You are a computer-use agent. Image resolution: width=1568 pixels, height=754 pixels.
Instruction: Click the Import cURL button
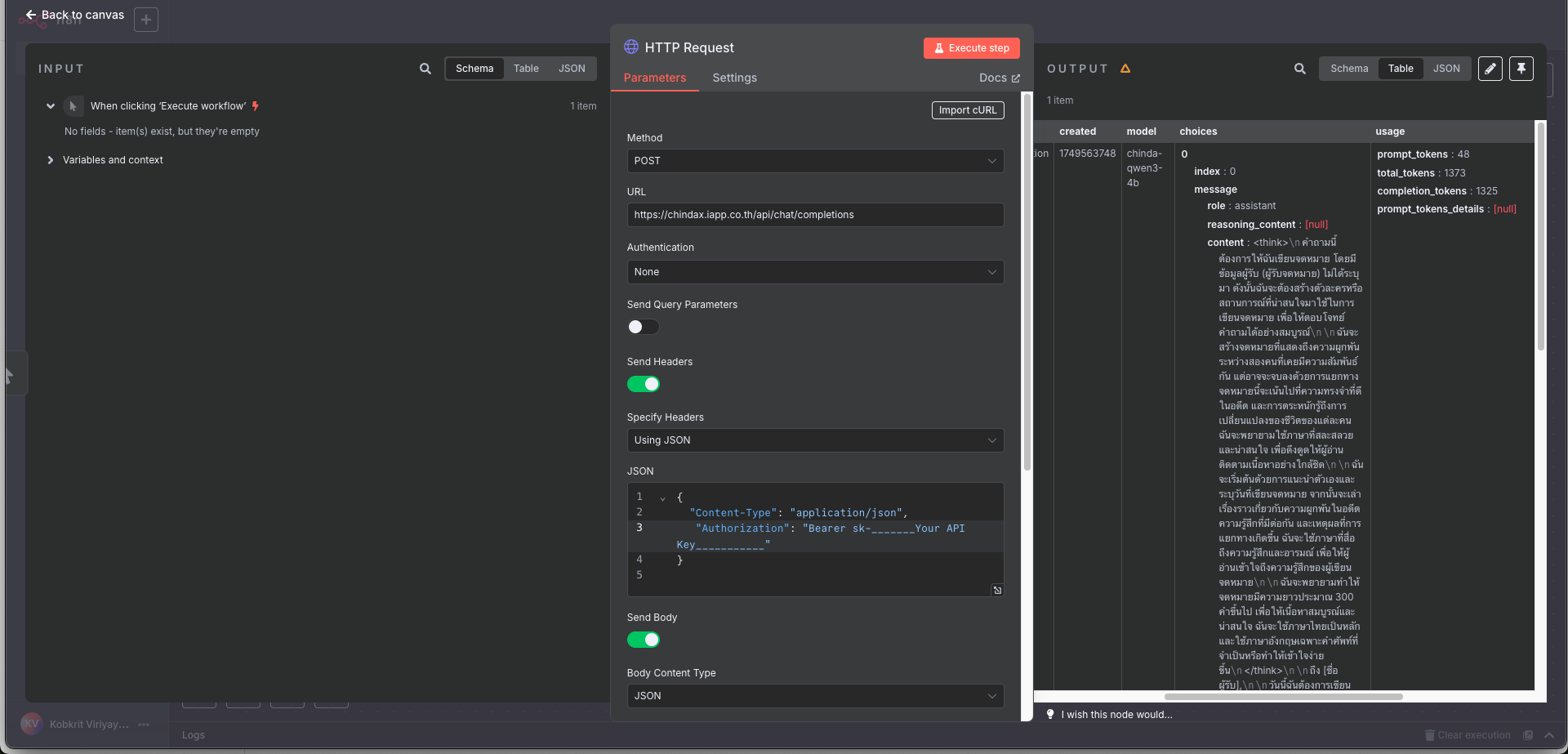point(967,110)
